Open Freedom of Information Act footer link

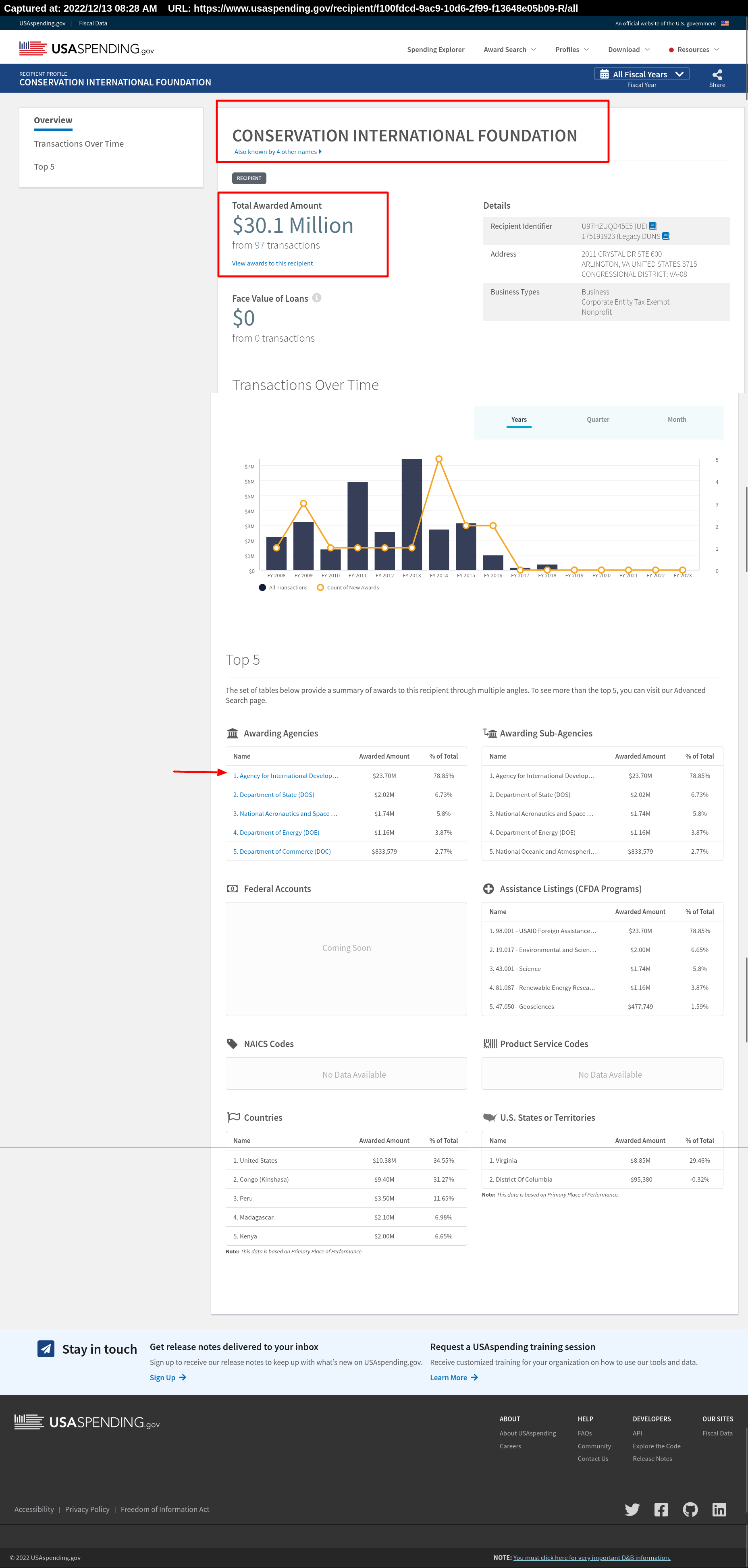(165, 1509)
